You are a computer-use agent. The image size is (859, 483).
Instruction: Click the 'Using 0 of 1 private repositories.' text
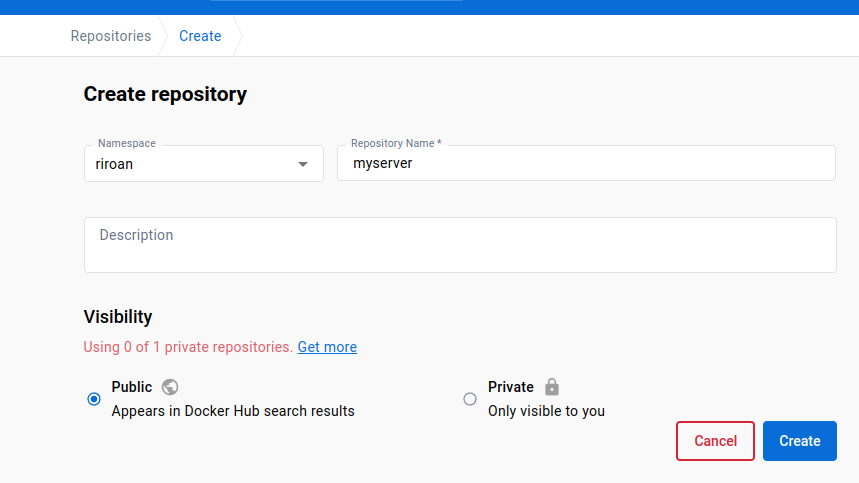[x=188, y=347]
